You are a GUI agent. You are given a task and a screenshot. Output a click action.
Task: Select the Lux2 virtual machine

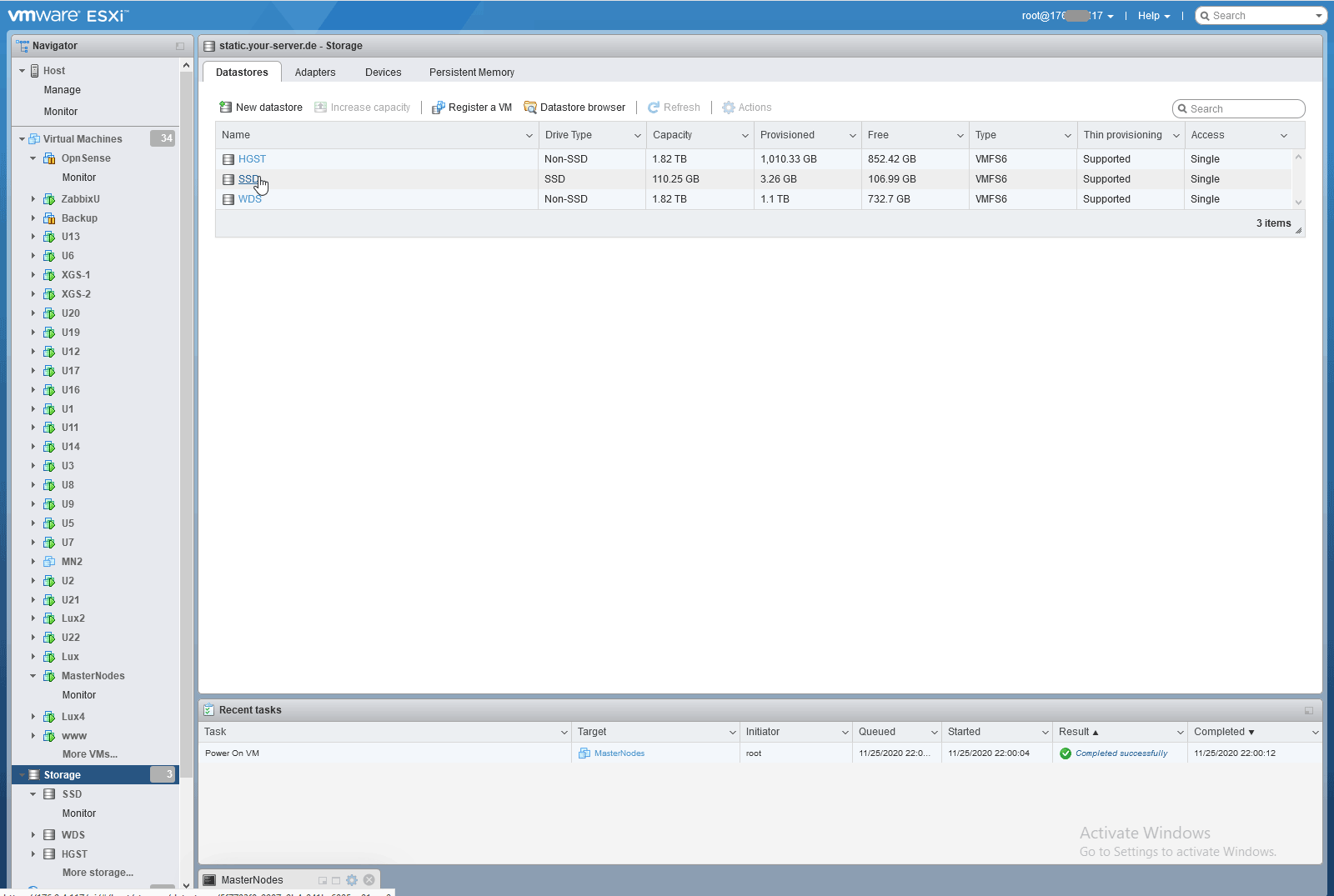(73, 618)
